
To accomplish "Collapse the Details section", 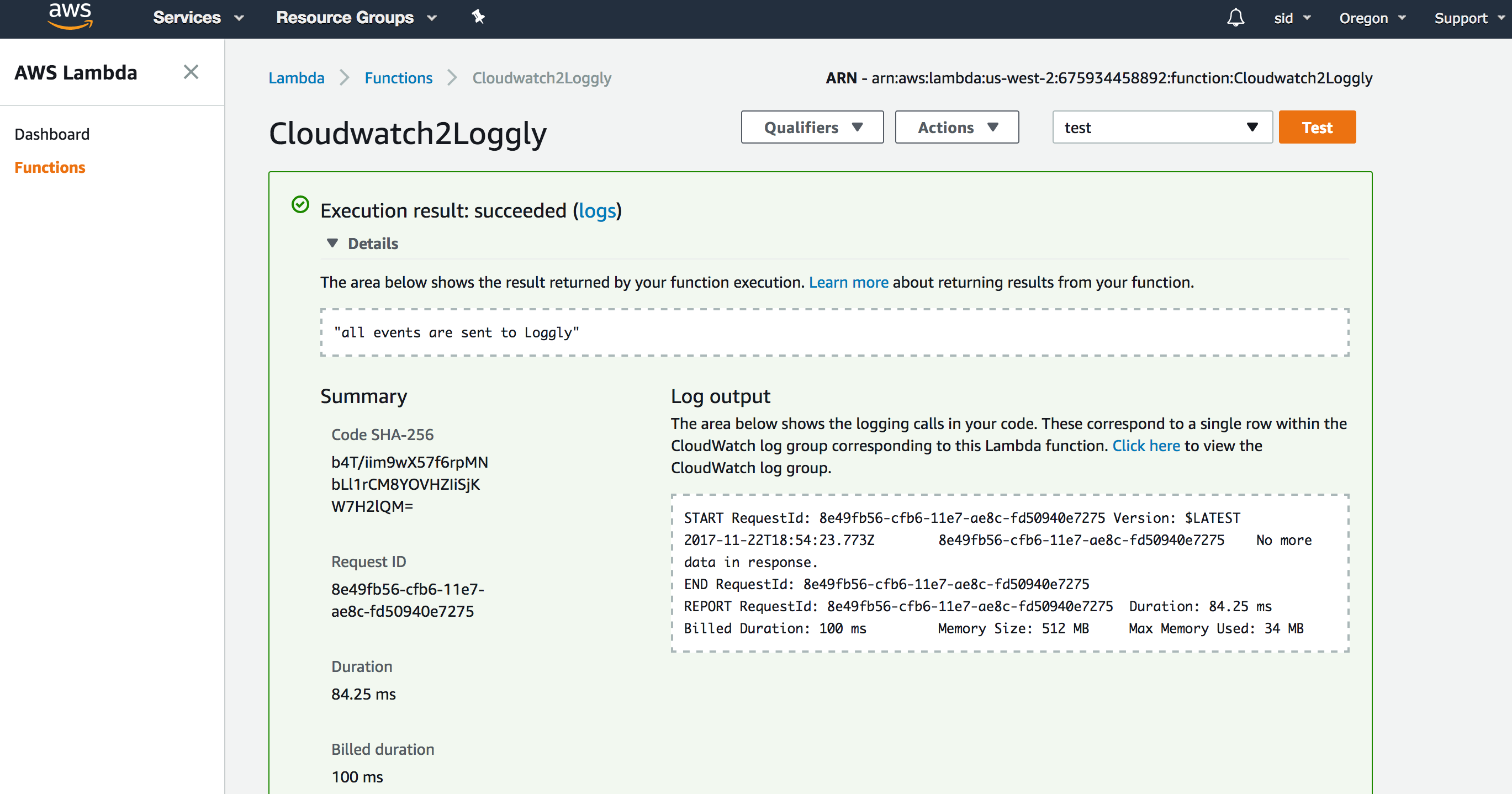I will [362, 244].
